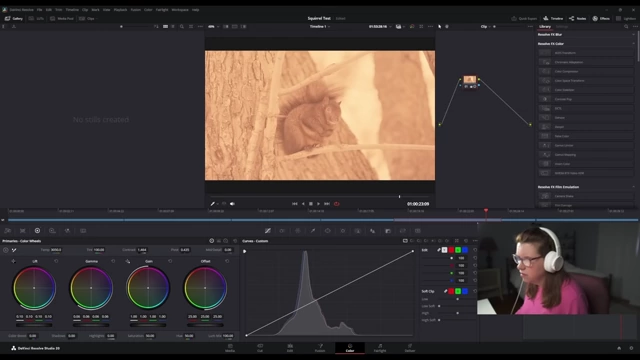Image resolution: width=640 pixels, height=360 pixels.
Task: Reset the Gamma color wheel
Action: 113,261
